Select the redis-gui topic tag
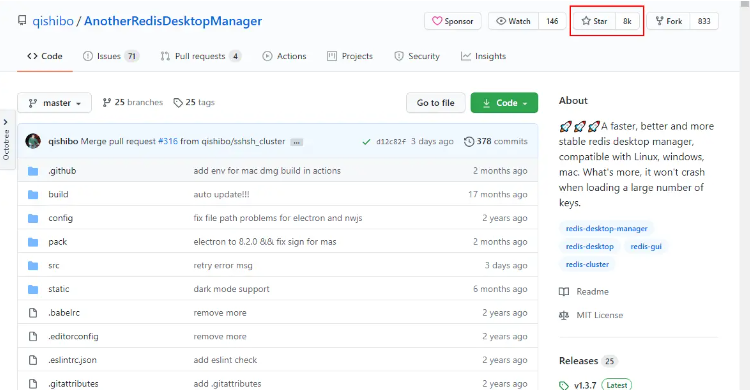 pyautogui.click(x=646, y=246)
